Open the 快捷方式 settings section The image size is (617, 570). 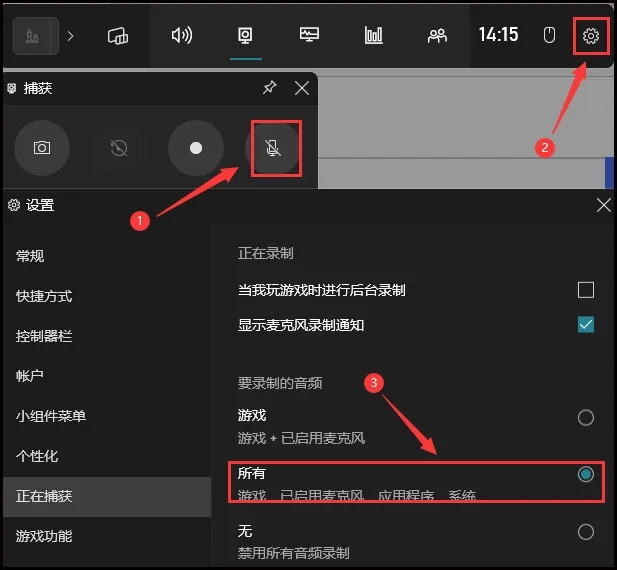107,296
